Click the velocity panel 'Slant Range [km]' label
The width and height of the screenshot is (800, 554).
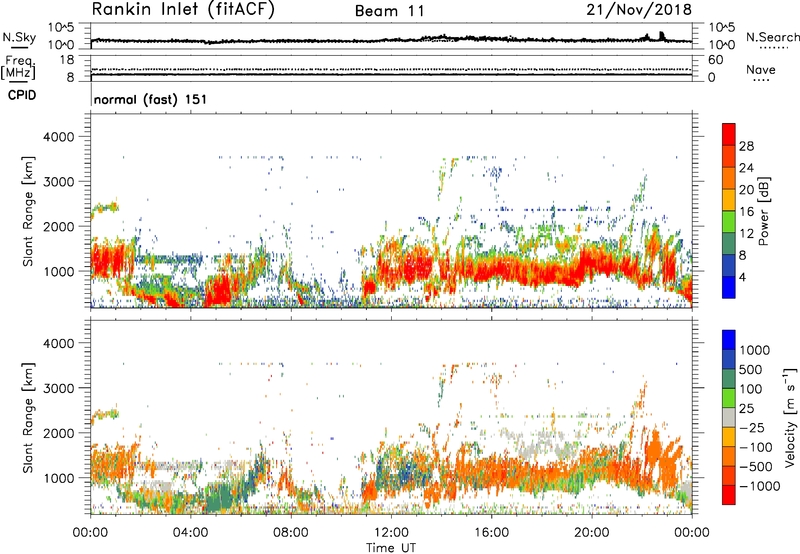pos(28,417)
